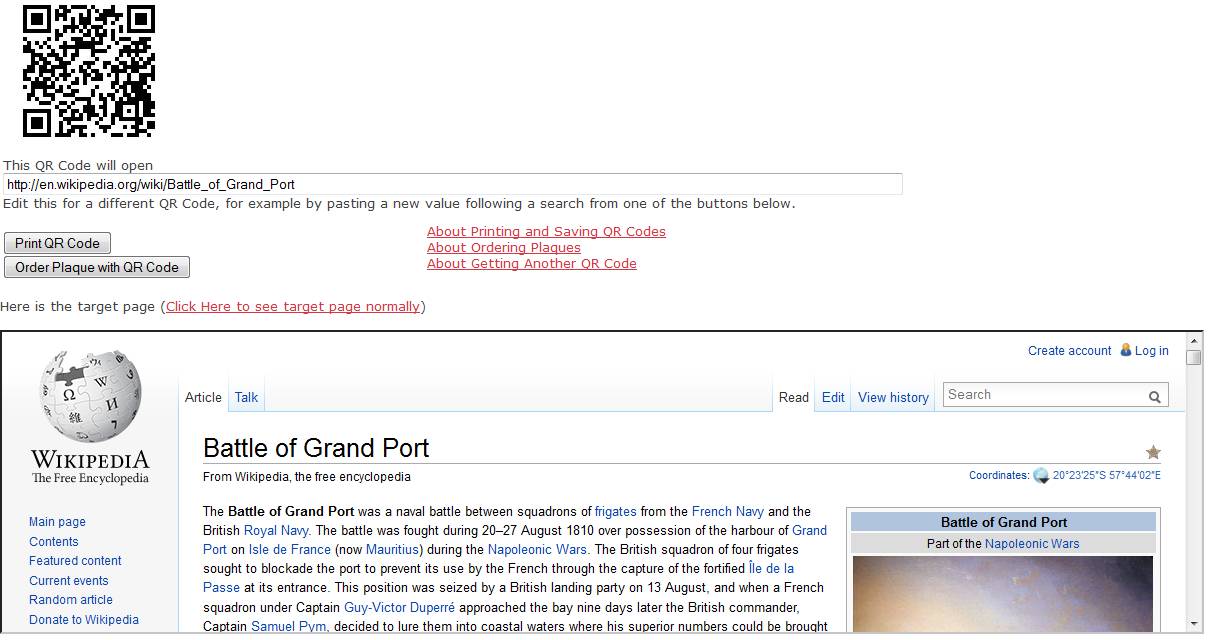Open the About Ordering Plaques link
Screen dimensions: 1211x640
(x=504, y=248)
